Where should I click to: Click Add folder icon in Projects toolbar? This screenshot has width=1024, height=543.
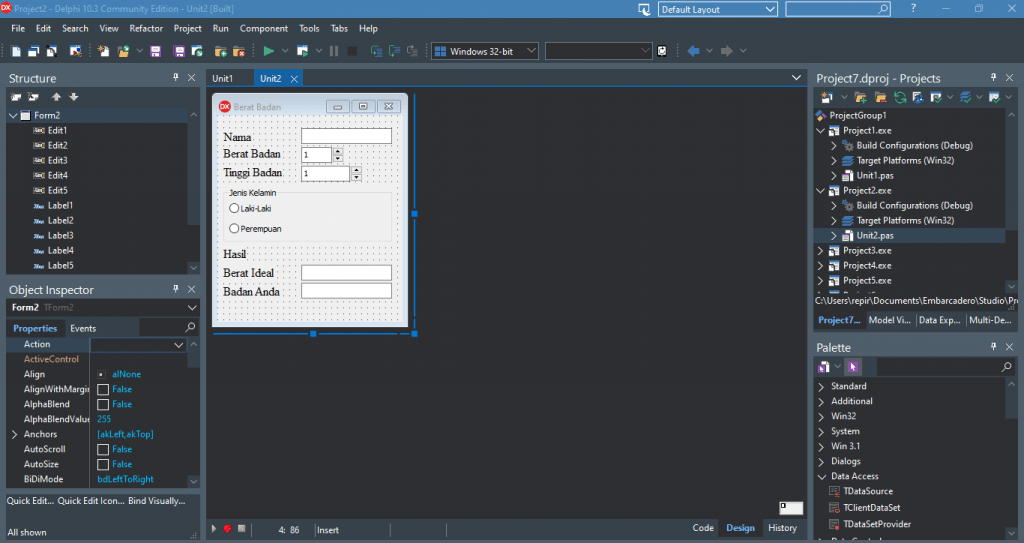pos(861,97)
